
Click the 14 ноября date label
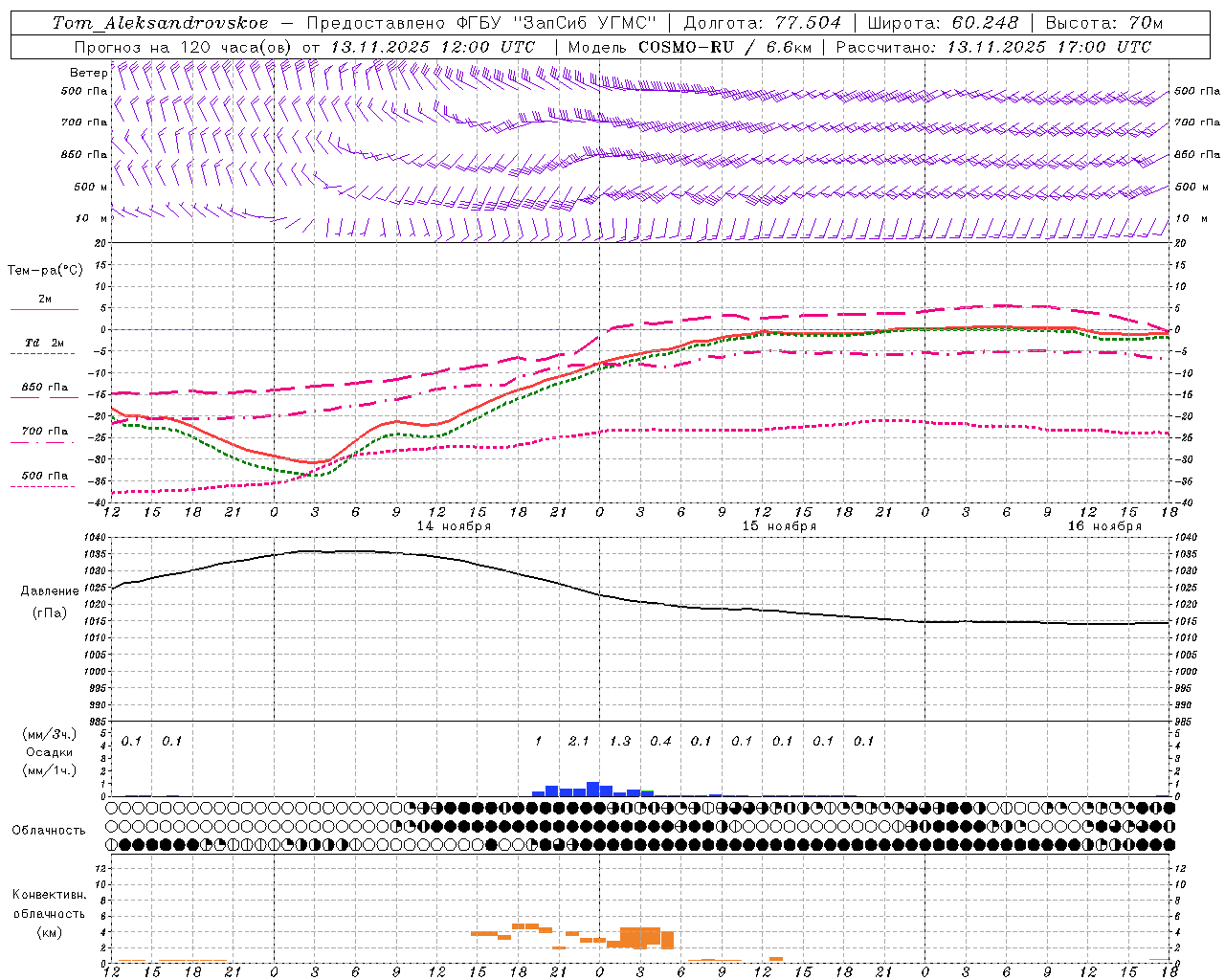pos(454,525)
